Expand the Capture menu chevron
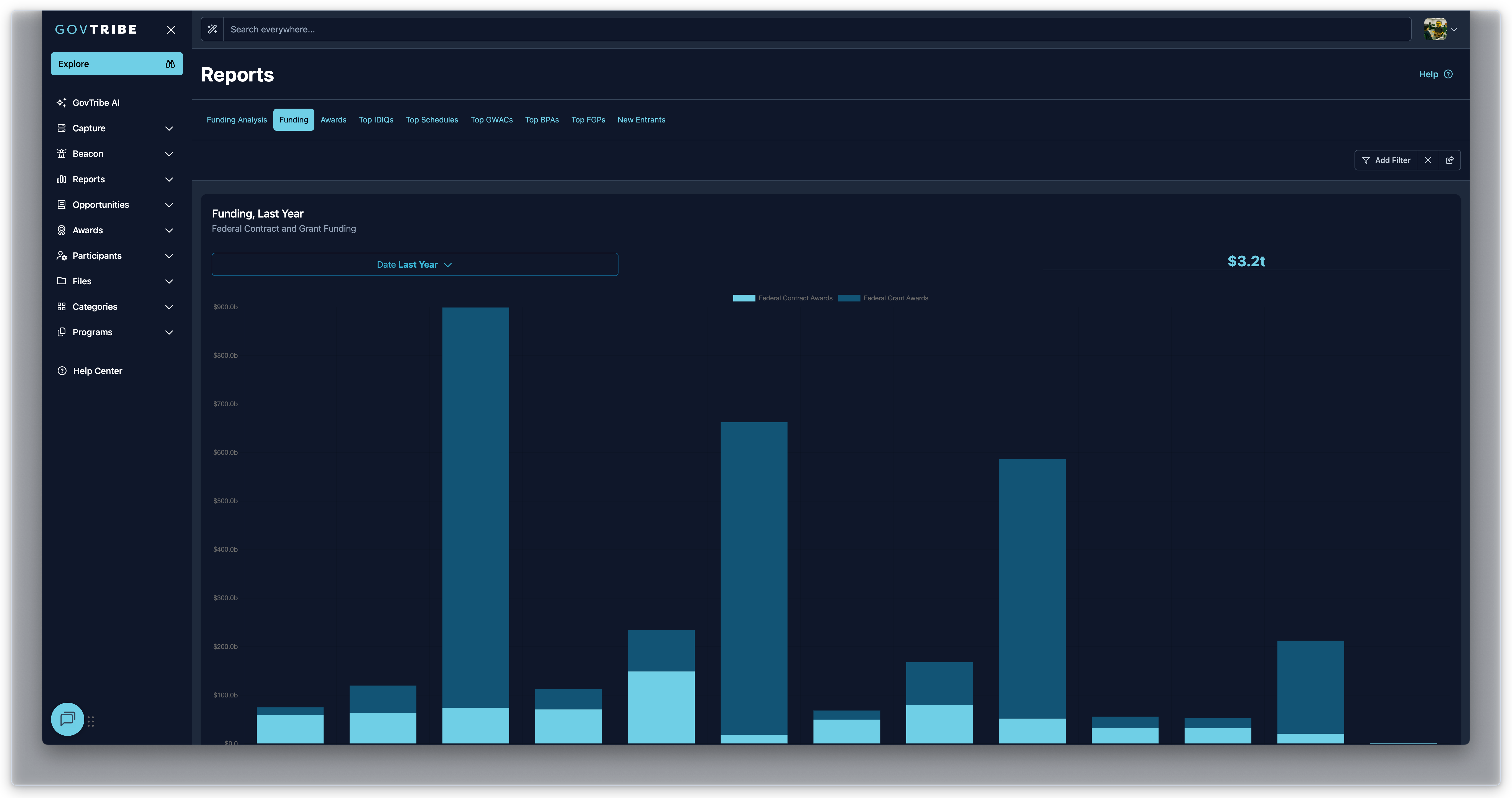1512x798 pixels. coord(169,129)
